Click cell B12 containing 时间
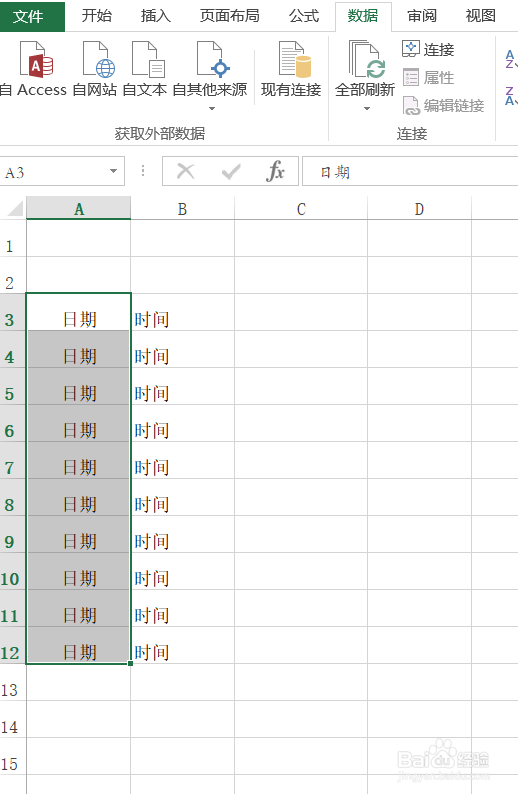Image resolution: width=518 pixels, height=794 pixels. [x=182, y=646]
